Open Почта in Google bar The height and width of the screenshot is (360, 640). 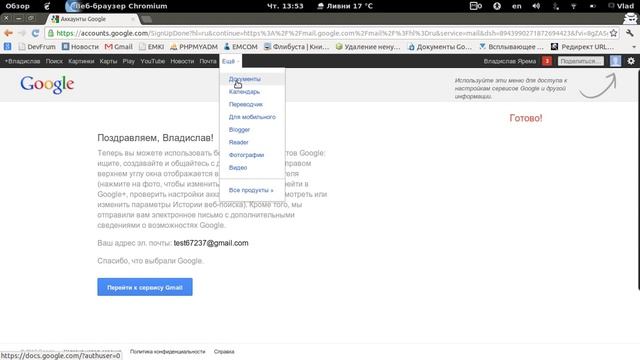point(208,61)
